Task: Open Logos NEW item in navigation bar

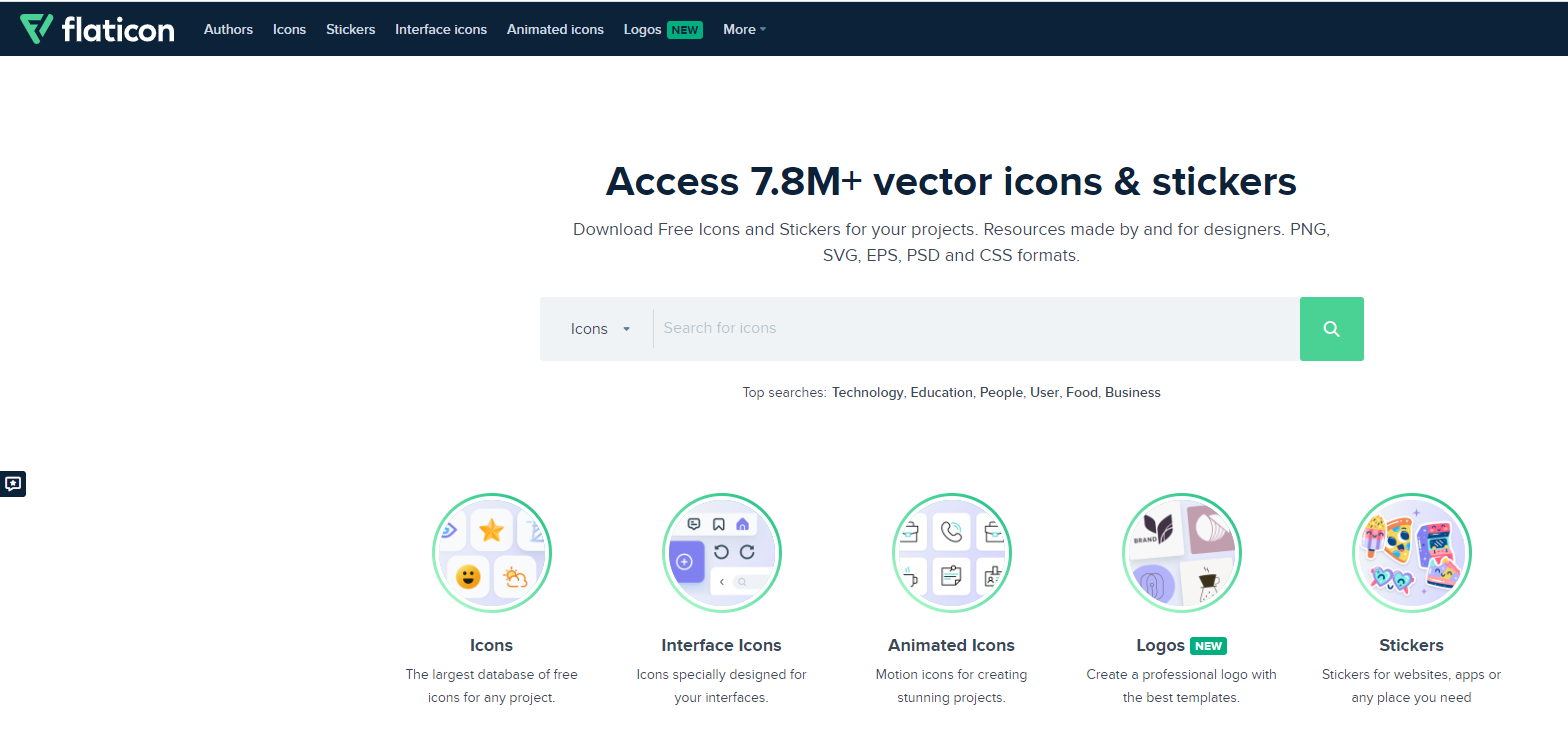Action: tap(661, 30)
